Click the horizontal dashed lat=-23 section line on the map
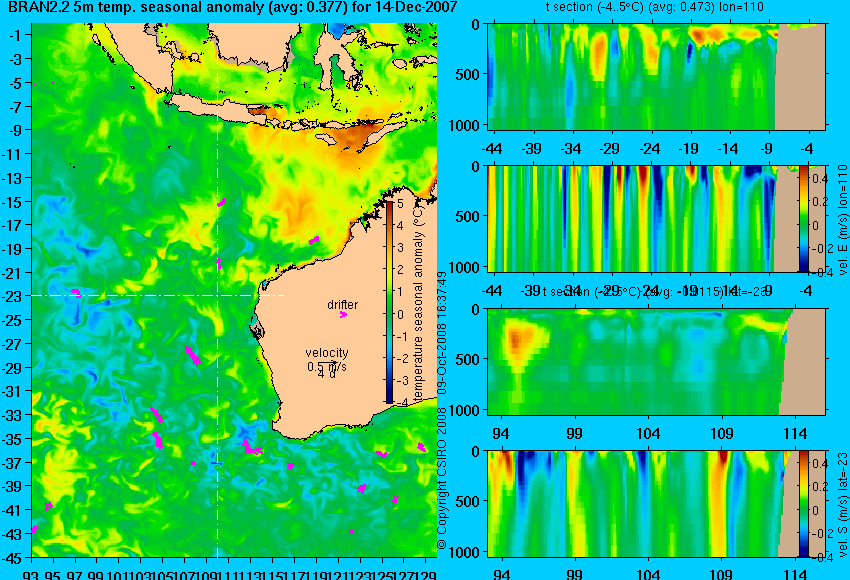This screenshot has height=580, width=850. pyautogui.click(x=158, y=295)
